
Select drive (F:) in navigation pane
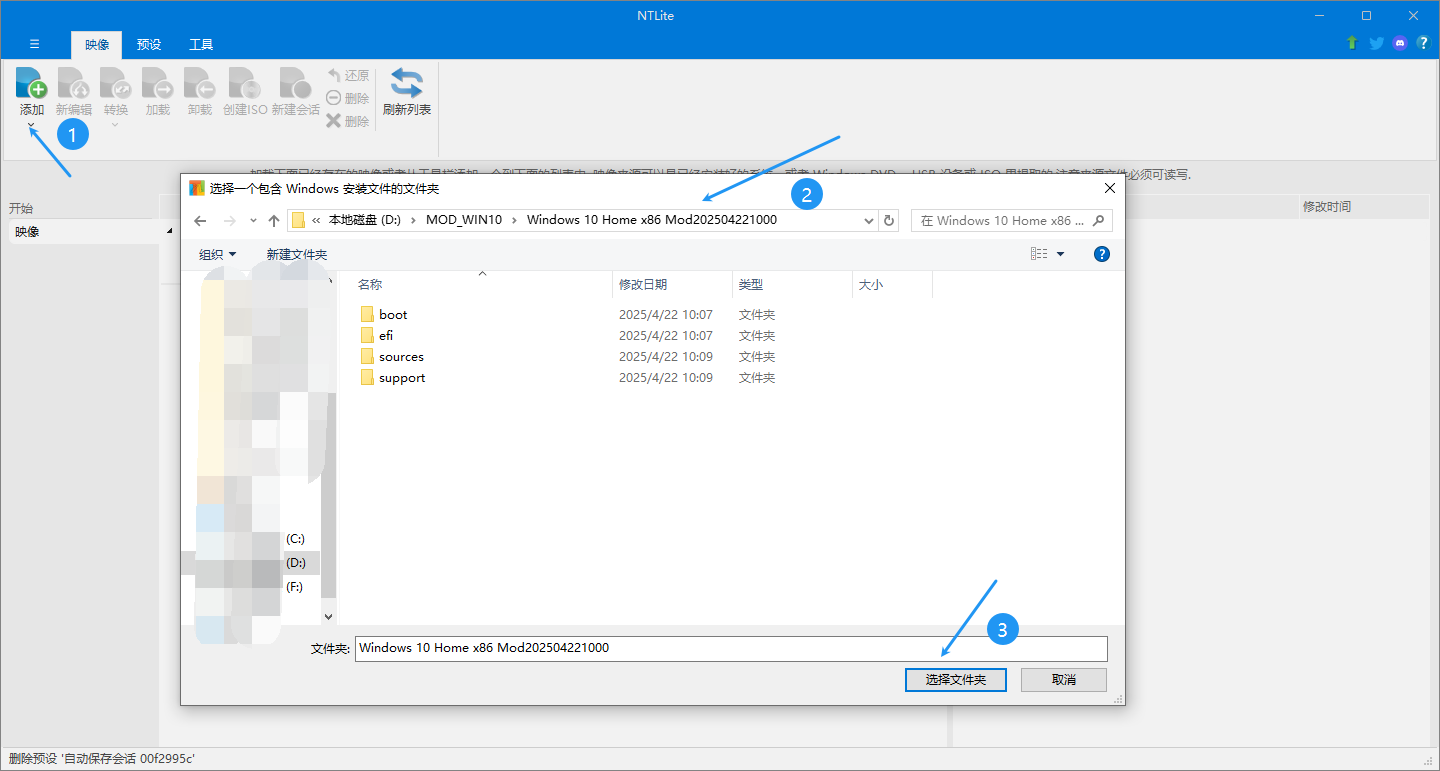click(x=294, y=587)
